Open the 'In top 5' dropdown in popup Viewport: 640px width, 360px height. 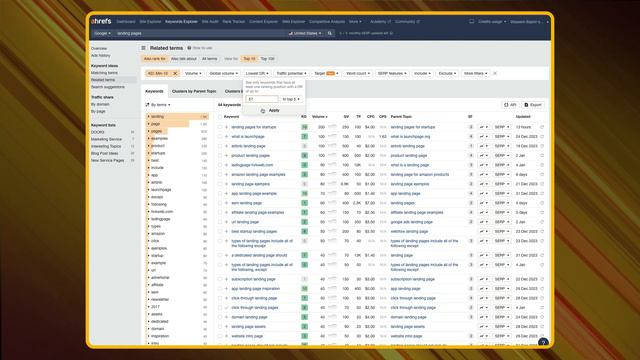(x=291, y=99)
